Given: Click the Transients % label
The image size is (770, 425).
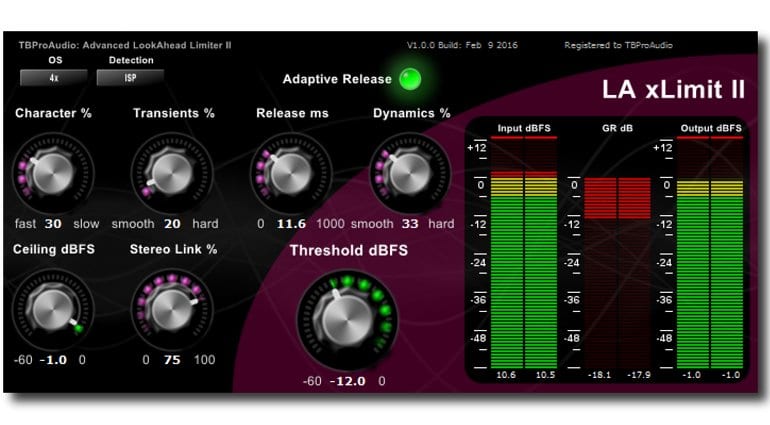Looking at the screenshot, I should tap(173, 113).
